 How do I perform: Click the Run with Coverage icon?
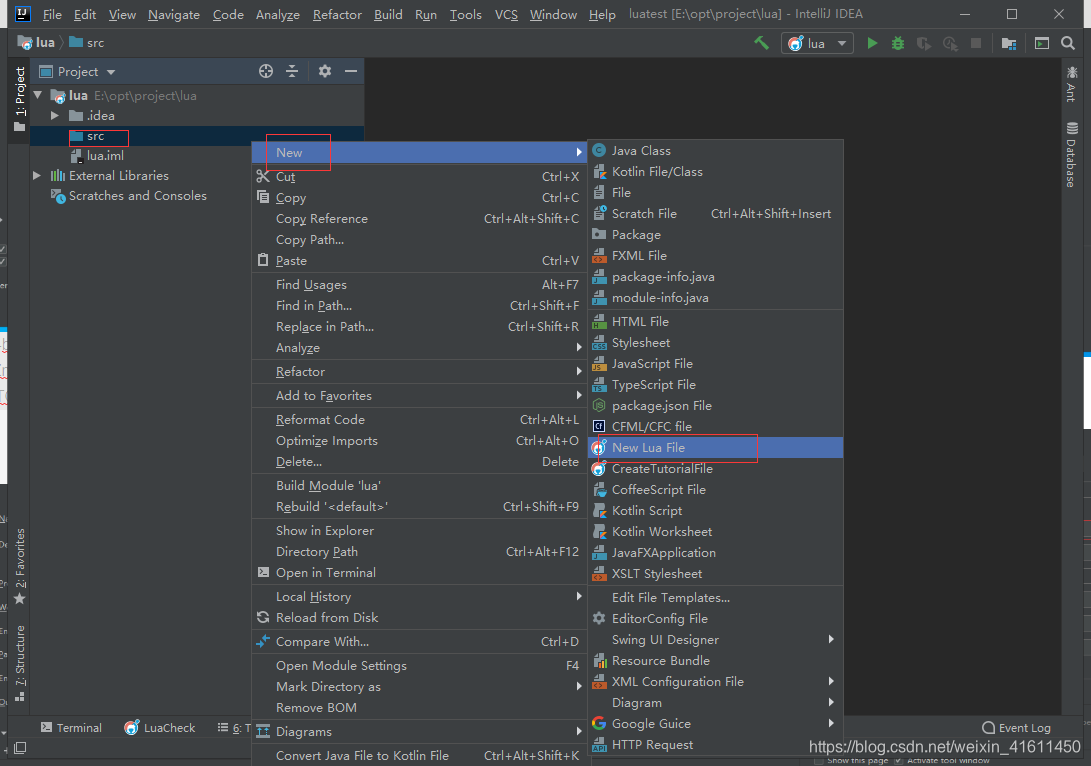923,43
